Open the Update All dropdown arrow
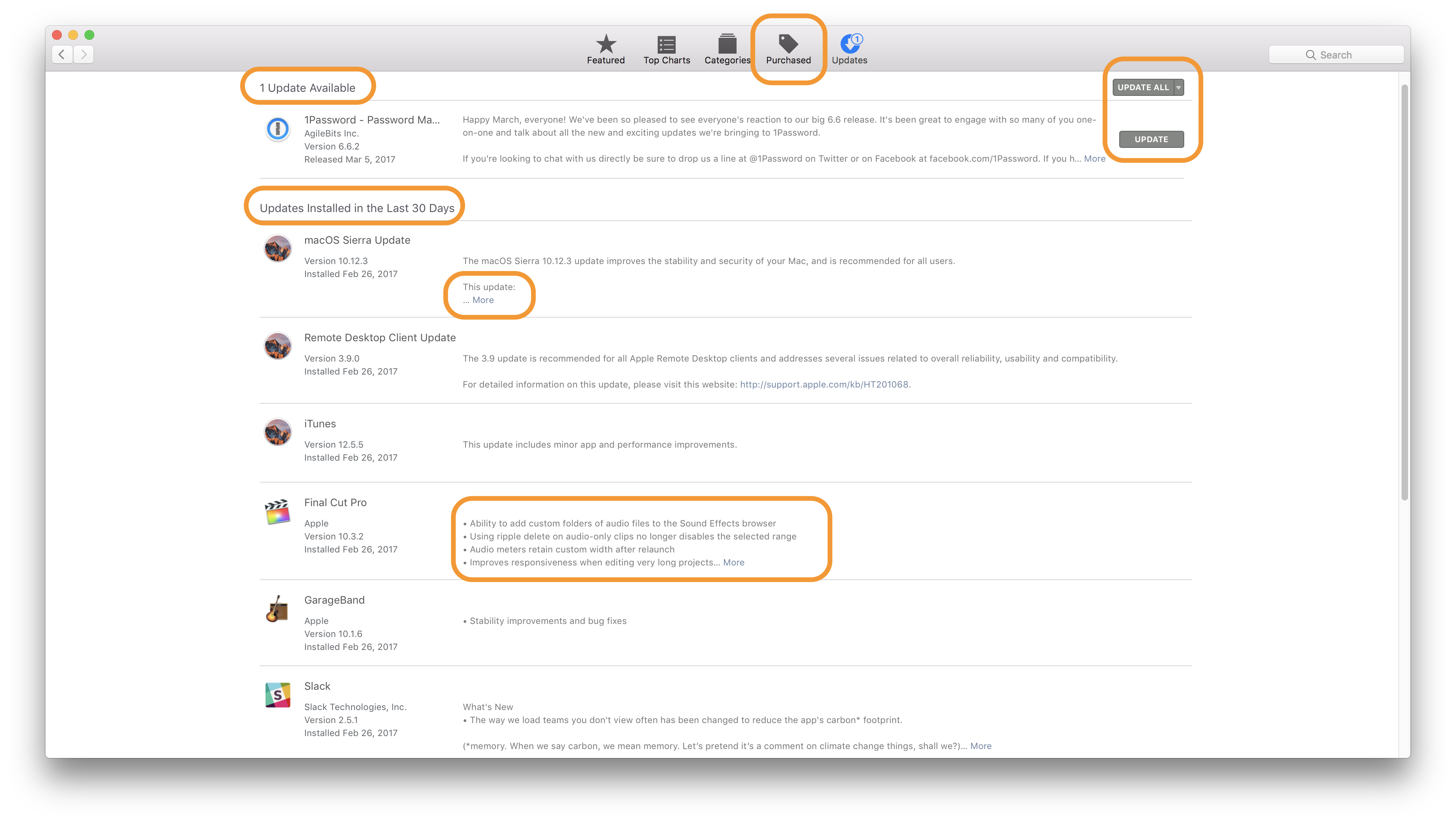Viewport: 1456px width, 823px height. point(1179,88)
